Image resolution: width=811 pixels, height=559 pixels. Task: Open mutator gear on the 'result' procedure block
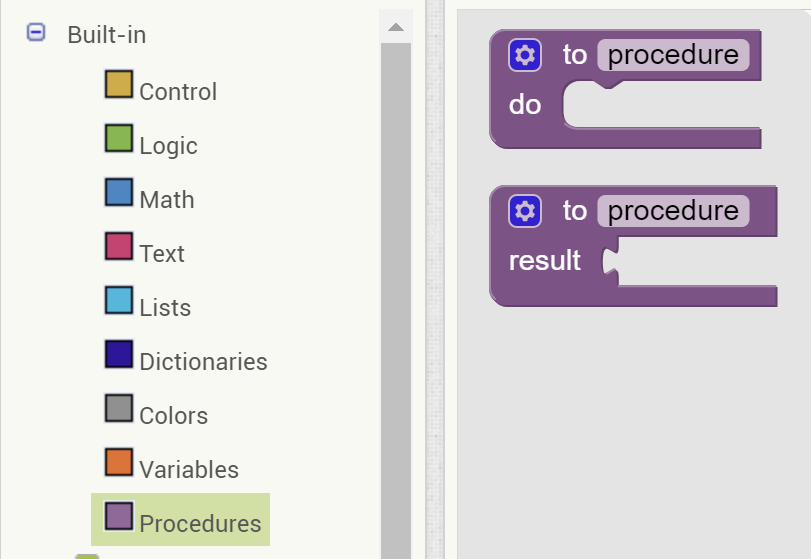(524, 211)
